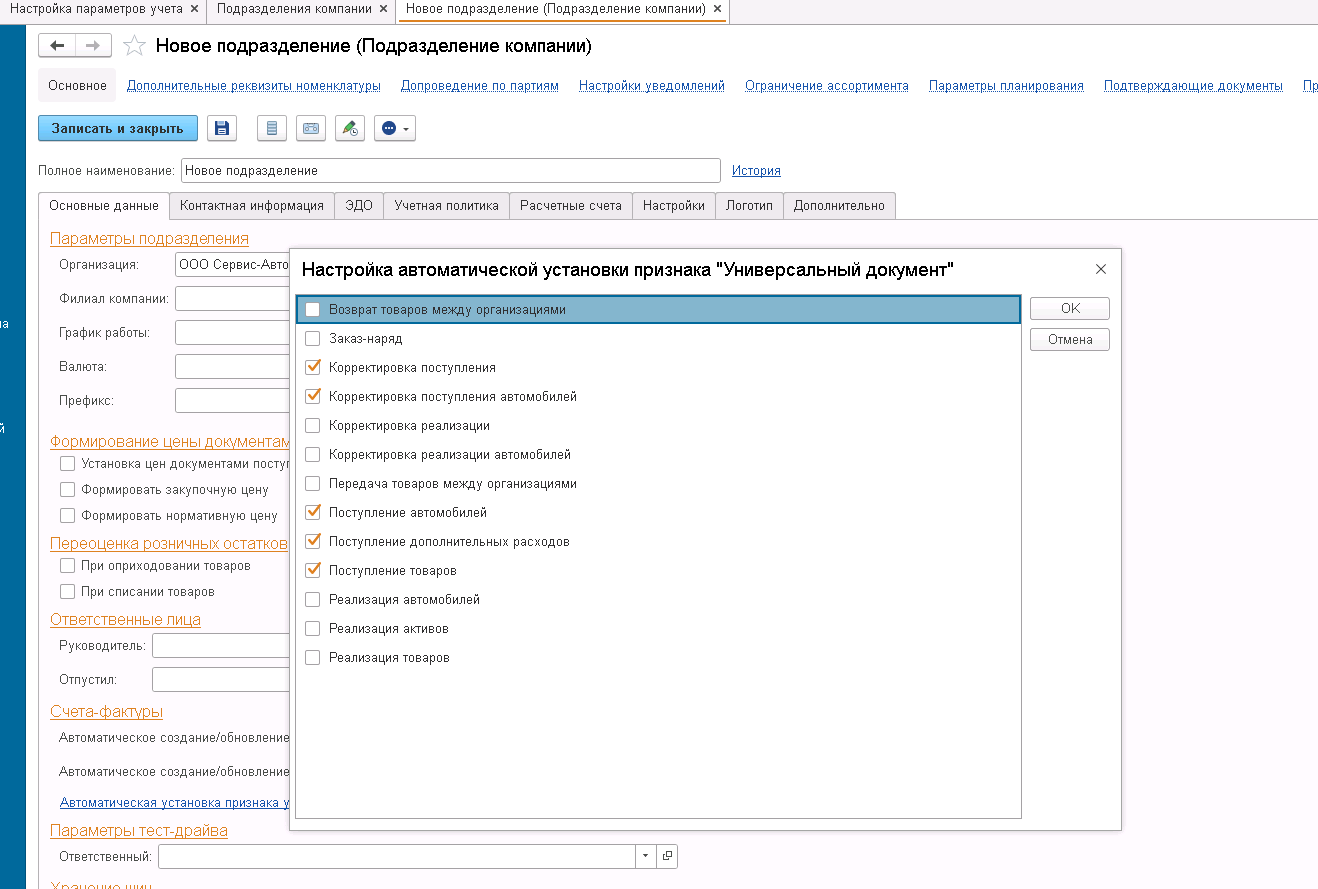The image size is (1318, 889).
Task: Star the form to add to favorites
Action: coord(134,46)
